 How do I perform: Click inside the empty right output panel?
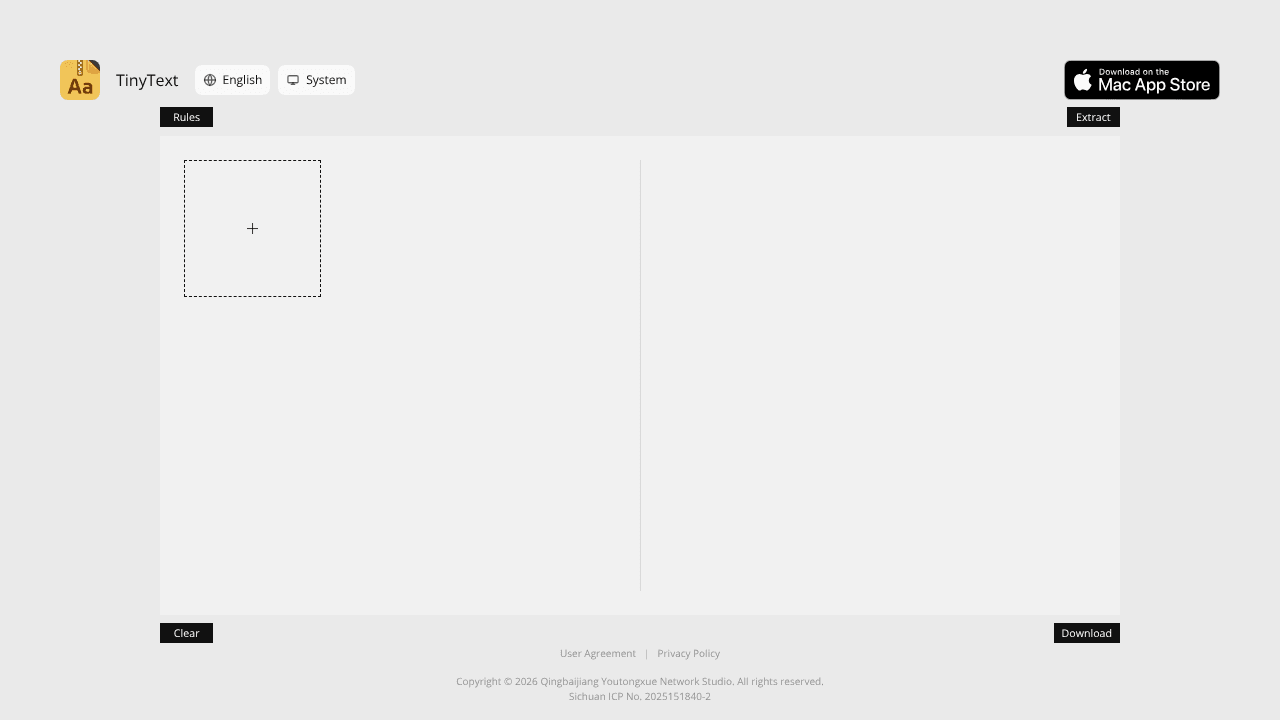[x=880, y=375]
